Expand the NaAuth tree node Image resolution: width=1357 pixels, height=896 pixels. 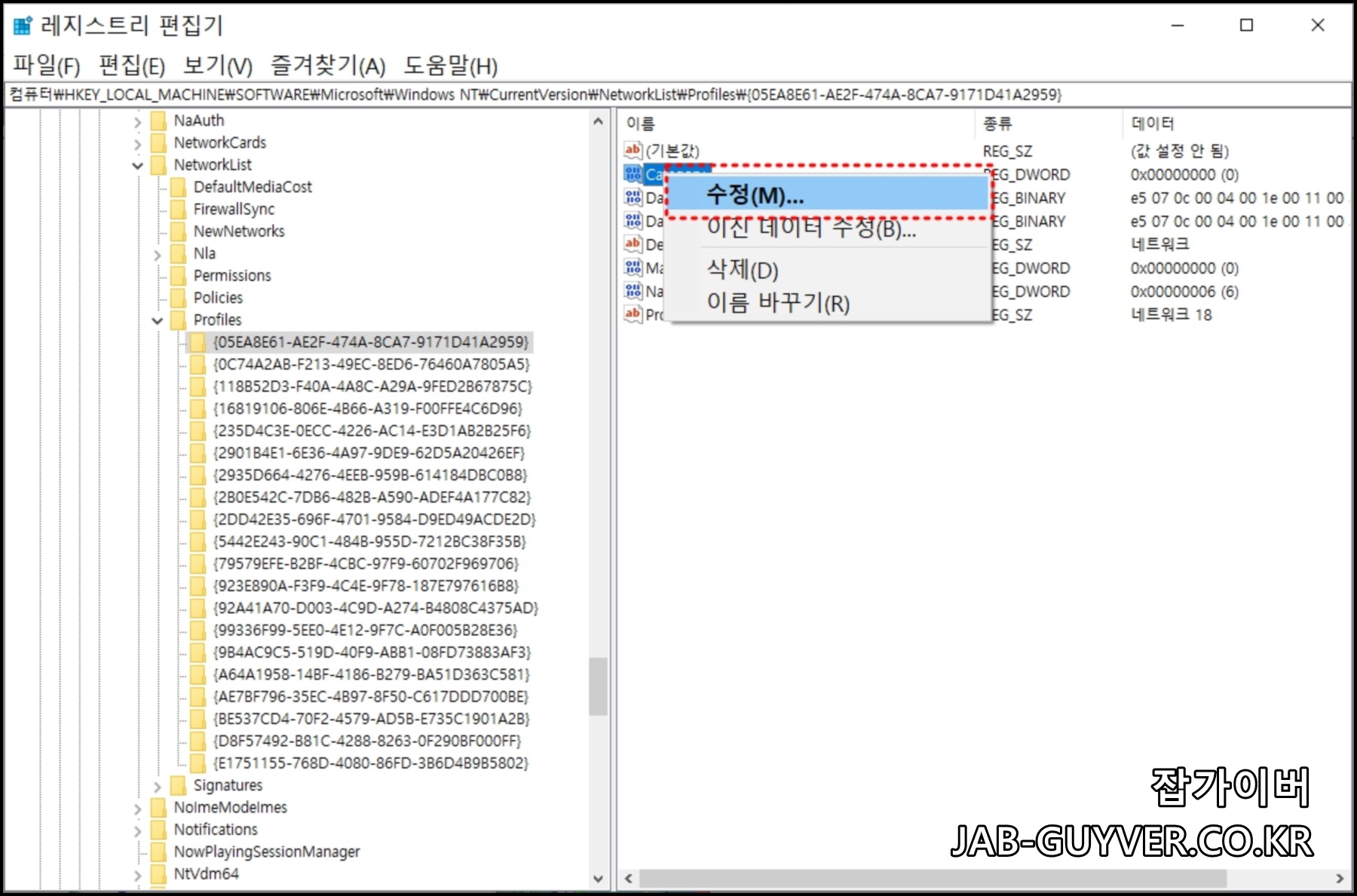[137, 121]
